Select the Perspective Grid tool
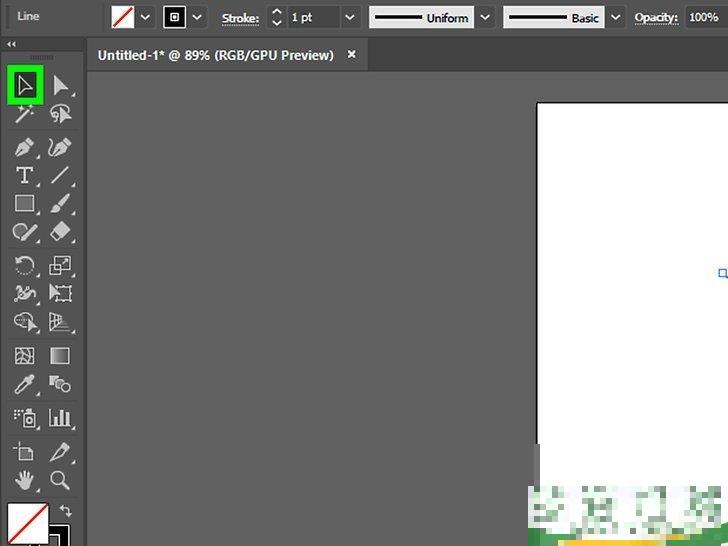 click(60, 322)
